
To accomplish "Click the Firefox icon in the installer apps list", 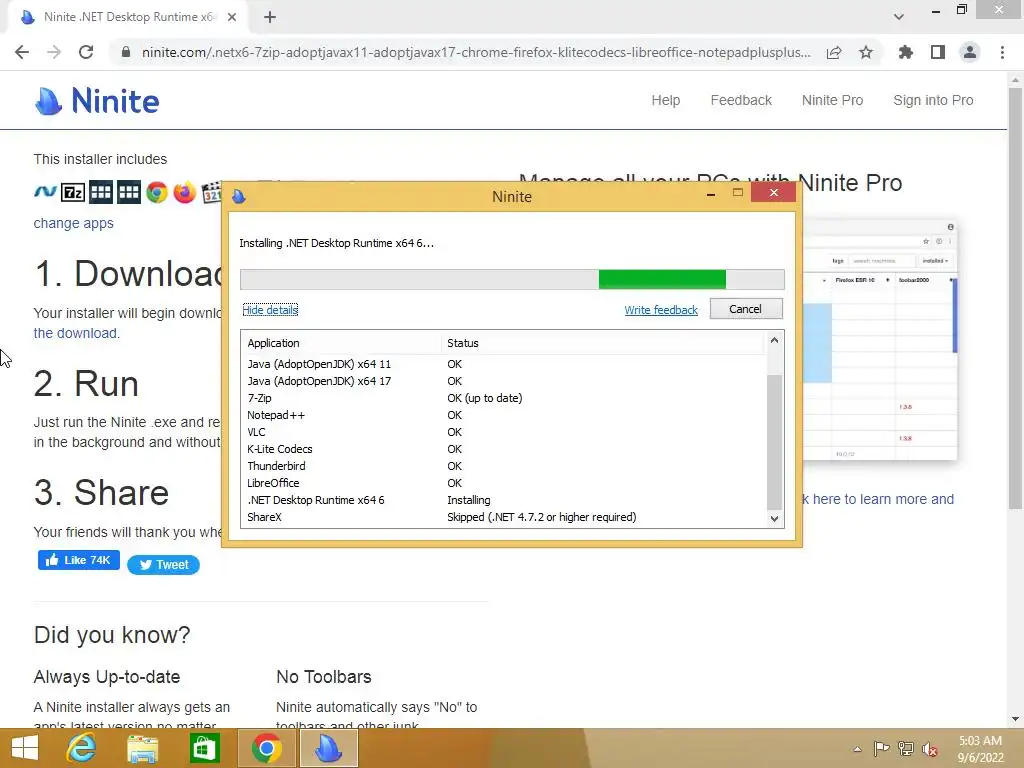I will point(185,193).
